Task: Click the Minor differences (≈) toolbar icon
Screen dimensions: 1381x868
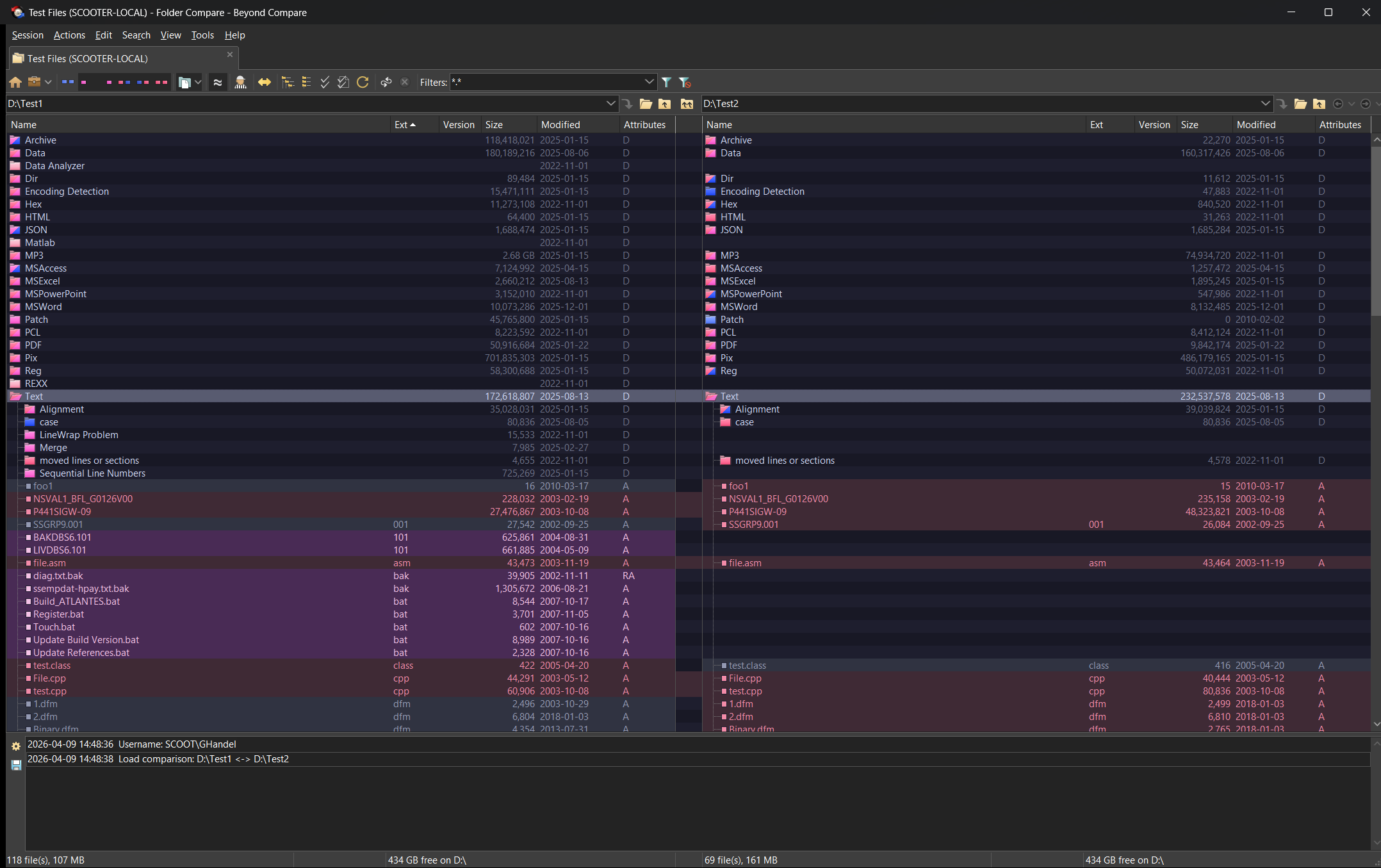Action: (x=218, y=82)
